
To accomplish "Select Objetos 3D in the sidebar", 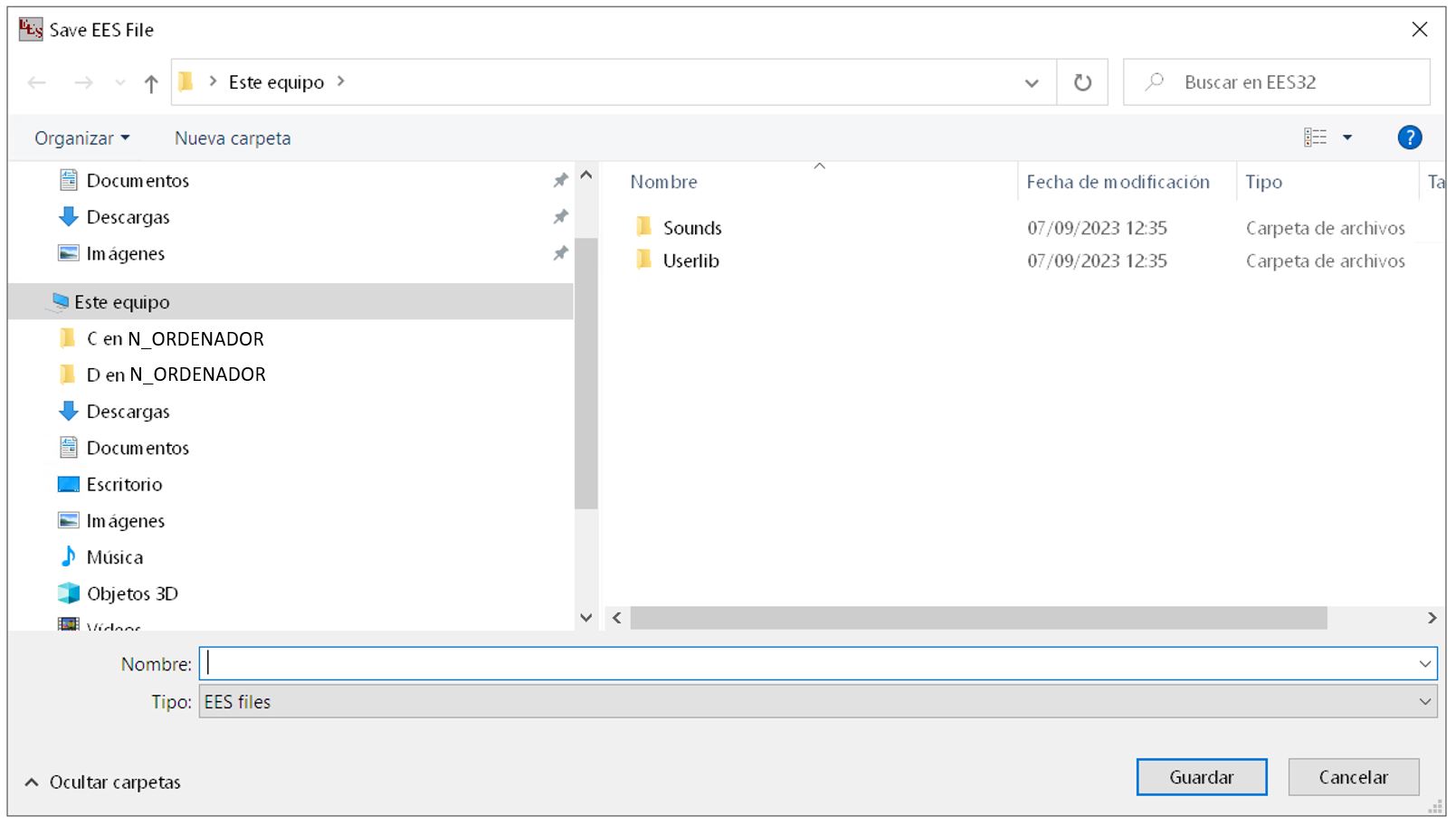I will [x=132, y=593].
